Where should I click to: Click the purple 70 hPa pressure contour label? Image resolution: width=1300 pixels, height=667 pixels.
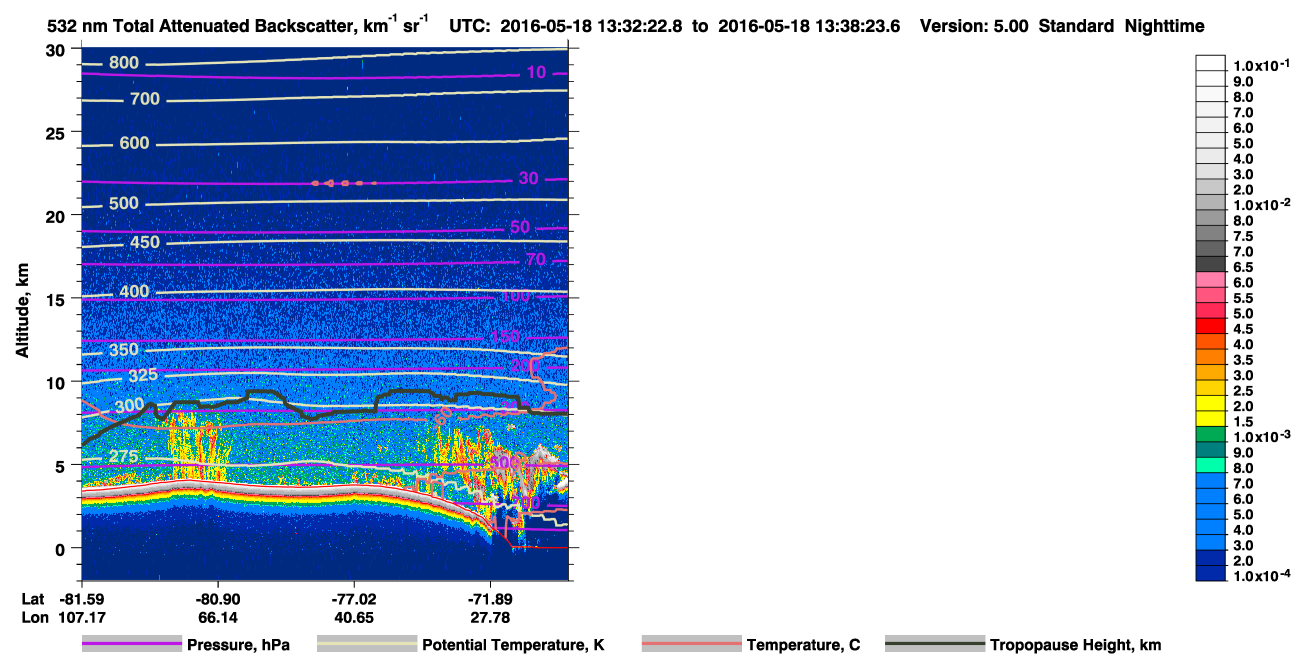535,260
